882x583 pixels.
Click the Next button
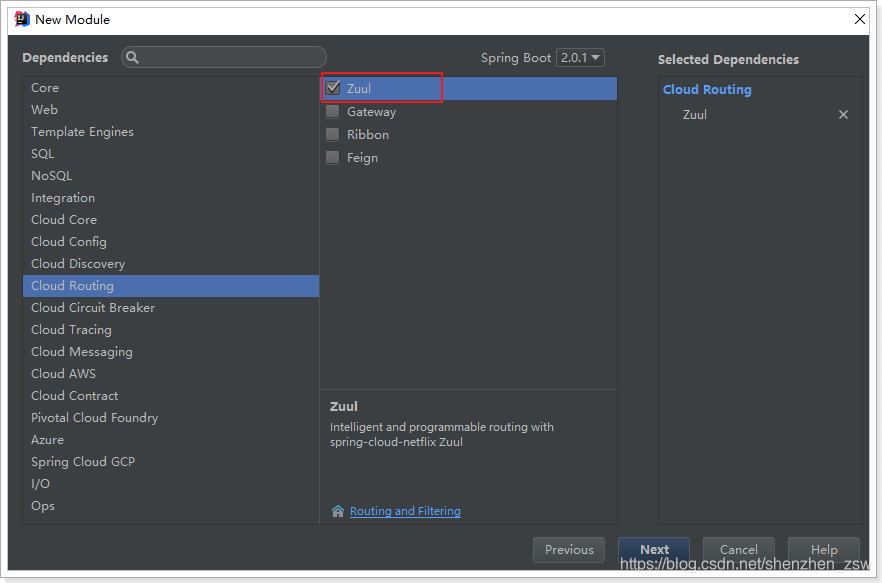pos(654,550)
